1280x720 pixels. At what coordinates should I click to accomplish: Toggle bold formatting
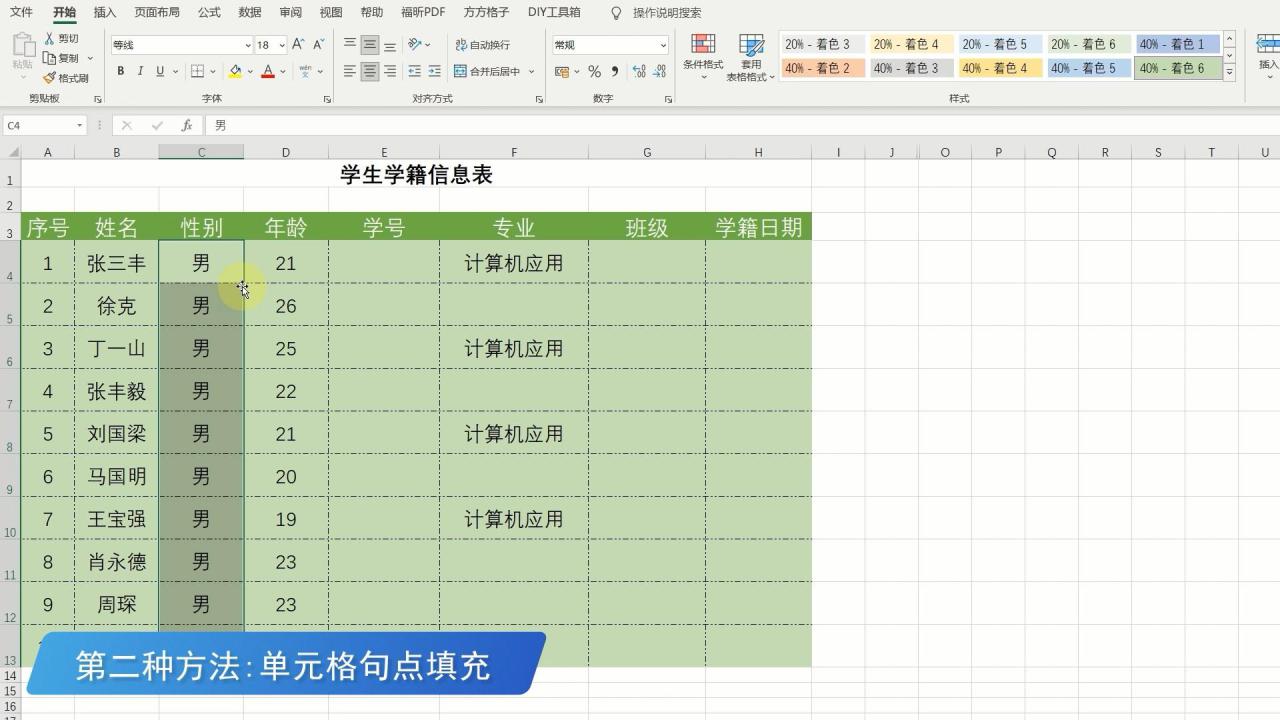(x=121, y=71)
